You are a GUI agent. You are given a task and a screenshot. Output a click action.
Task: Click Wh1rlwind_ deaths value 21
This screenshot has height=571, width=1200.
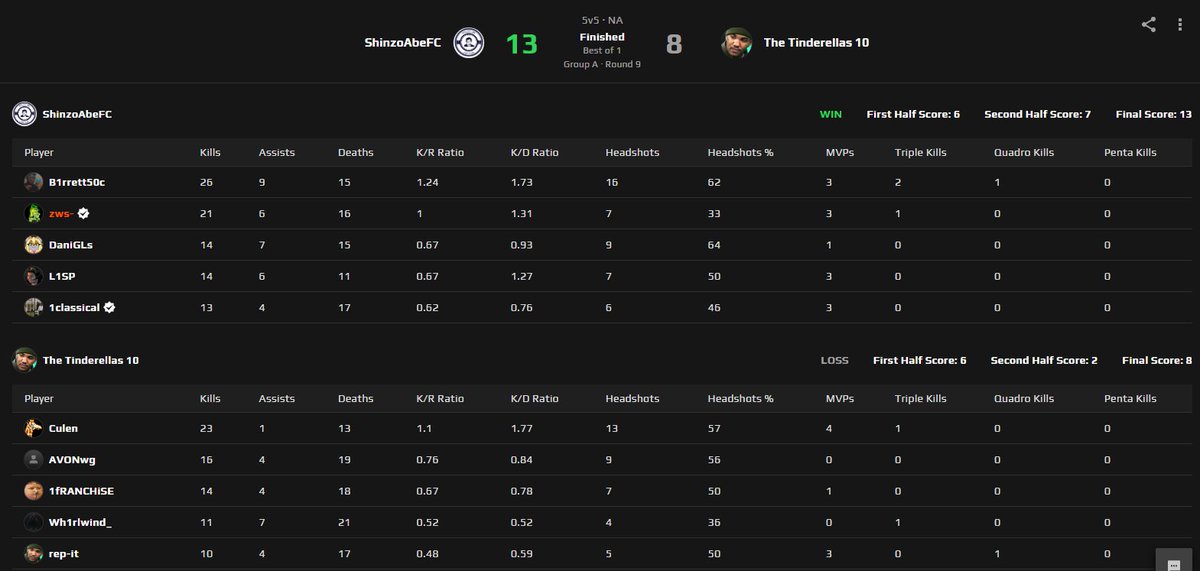pyautogui.click(x=344, y=522)
